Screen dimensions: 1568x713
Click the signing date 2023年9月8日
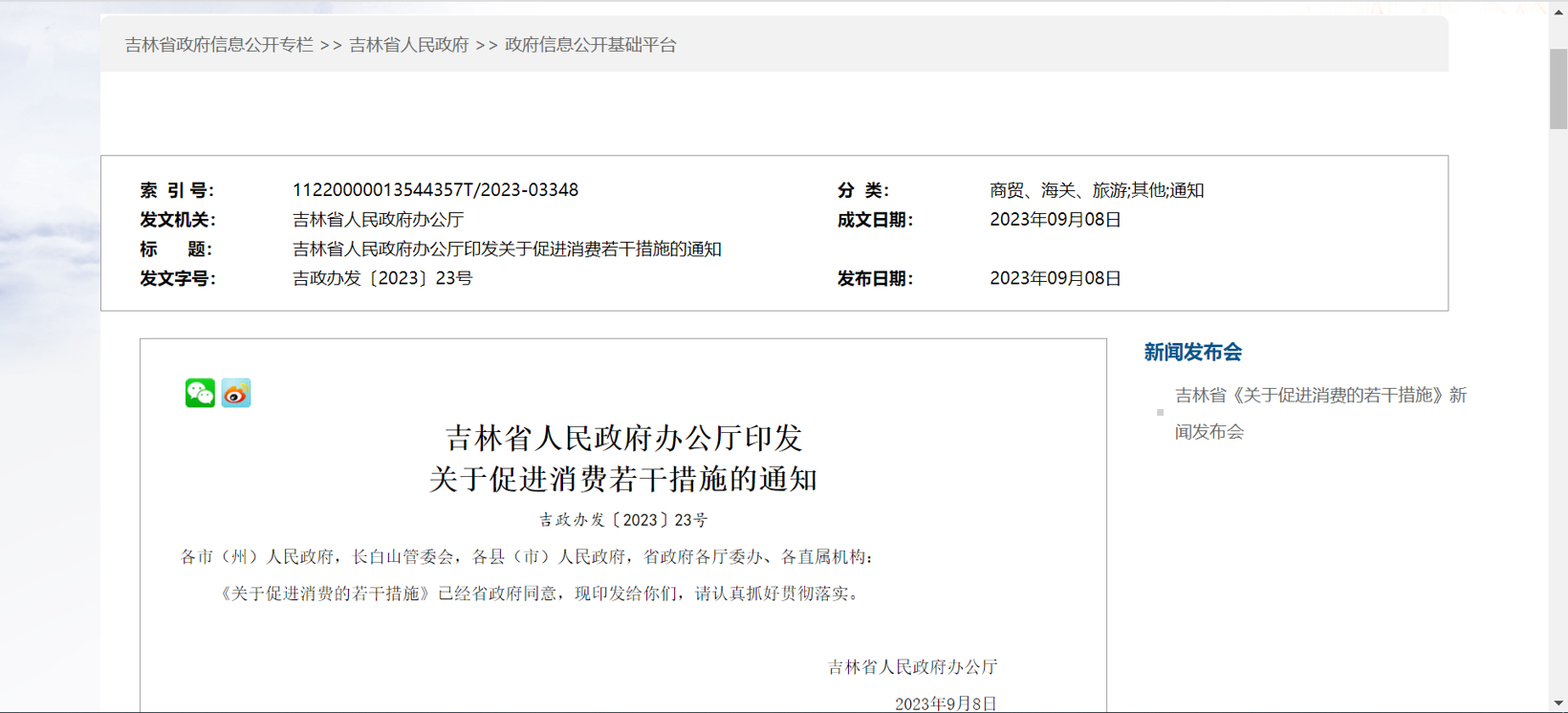click(946, 703)
